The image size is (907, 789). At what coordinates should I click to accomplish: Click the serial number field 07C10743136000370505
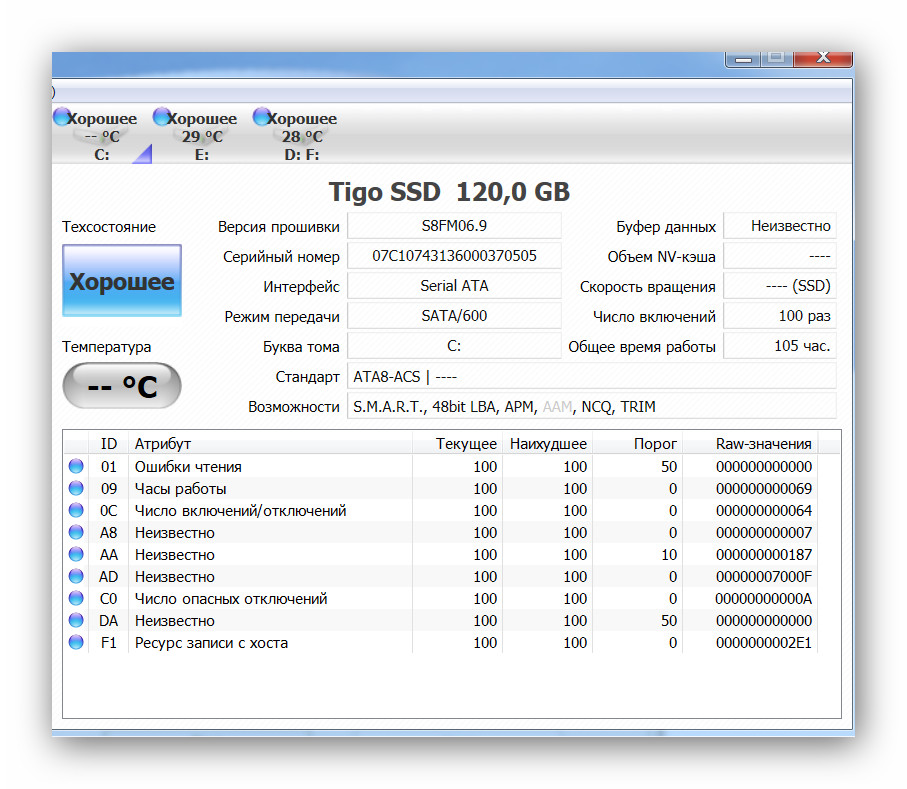[454, 256]
